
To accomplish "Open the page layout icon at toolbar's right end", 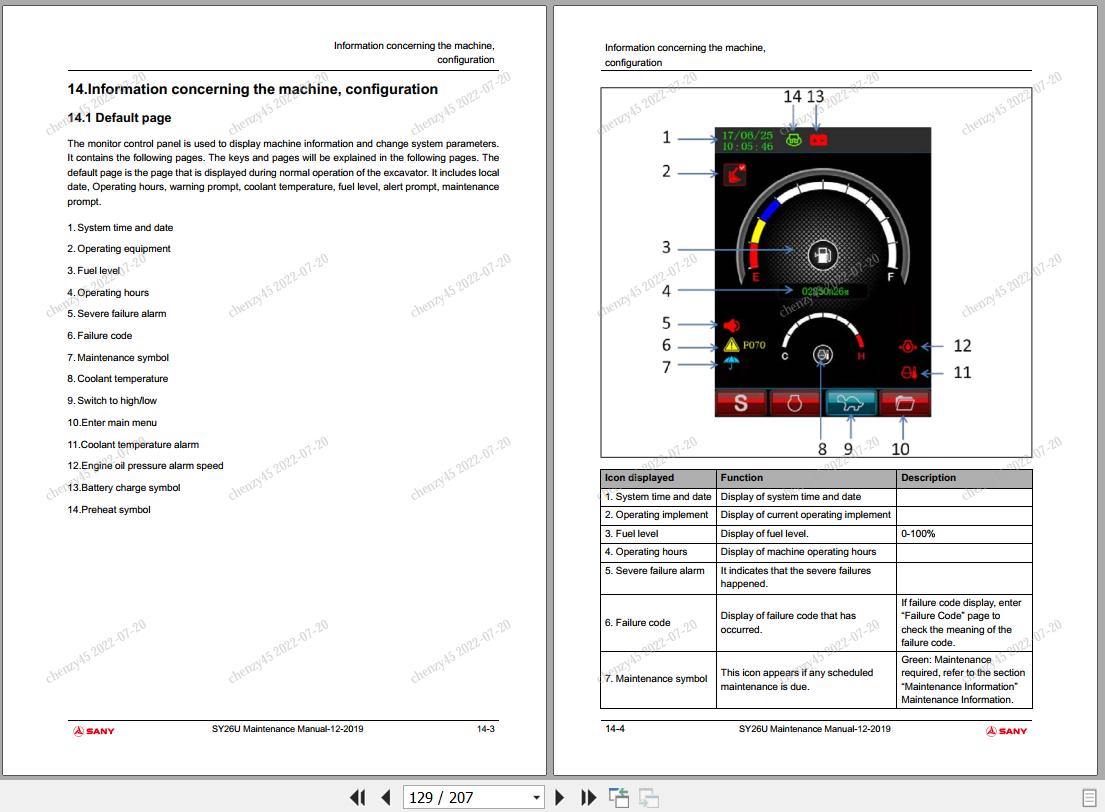I will pos(1089,797).
